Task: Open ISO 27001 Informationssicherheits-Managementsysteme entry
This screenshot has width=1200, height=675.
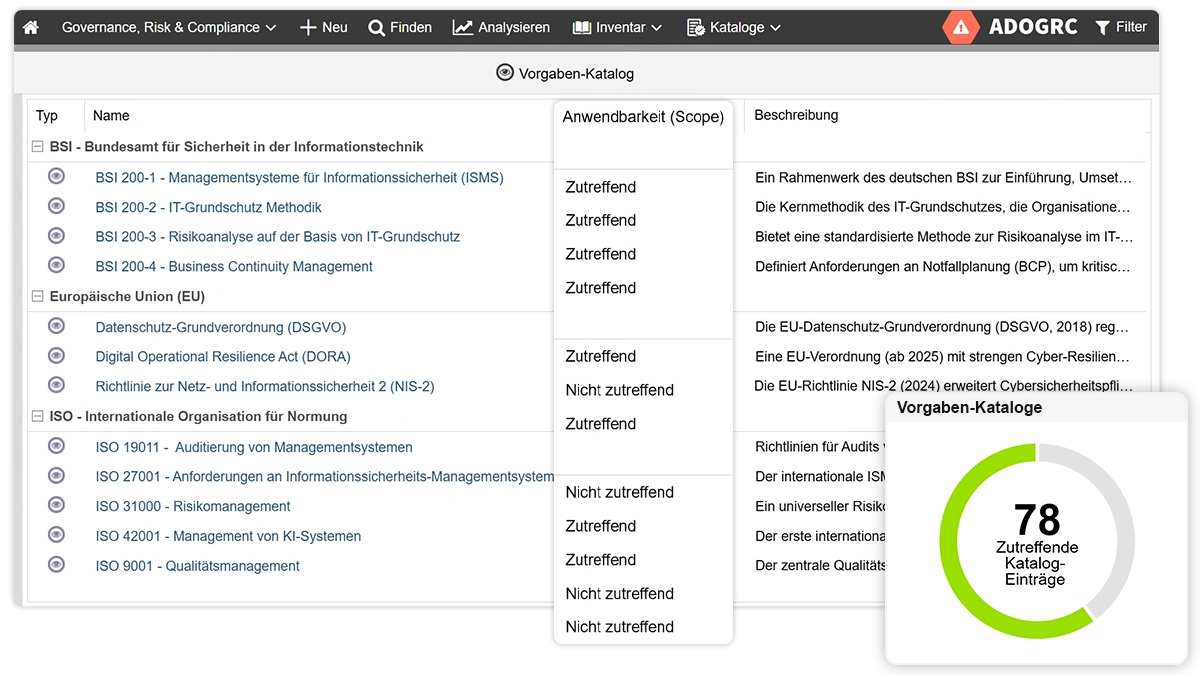Action: 324,477
